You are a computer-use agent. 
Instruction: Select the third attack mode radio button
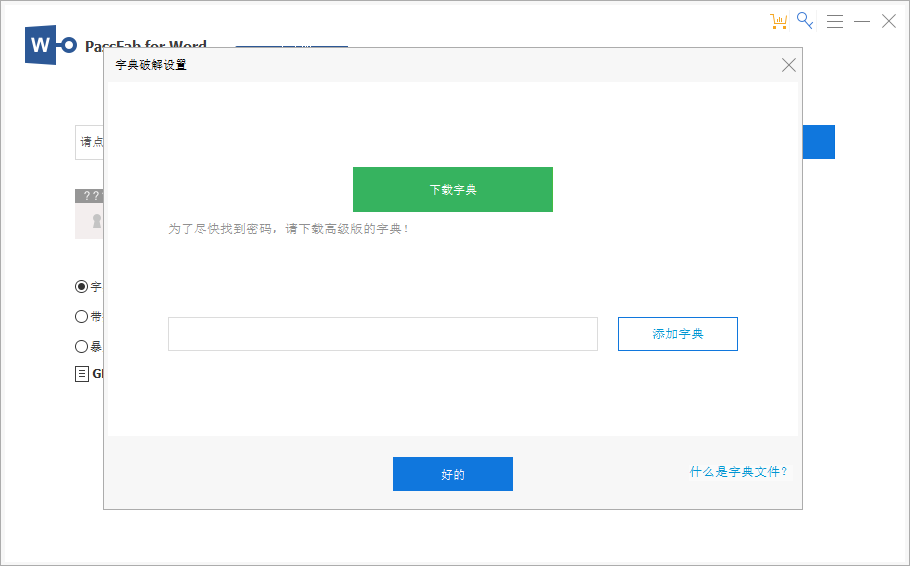(x=81, y=347)
